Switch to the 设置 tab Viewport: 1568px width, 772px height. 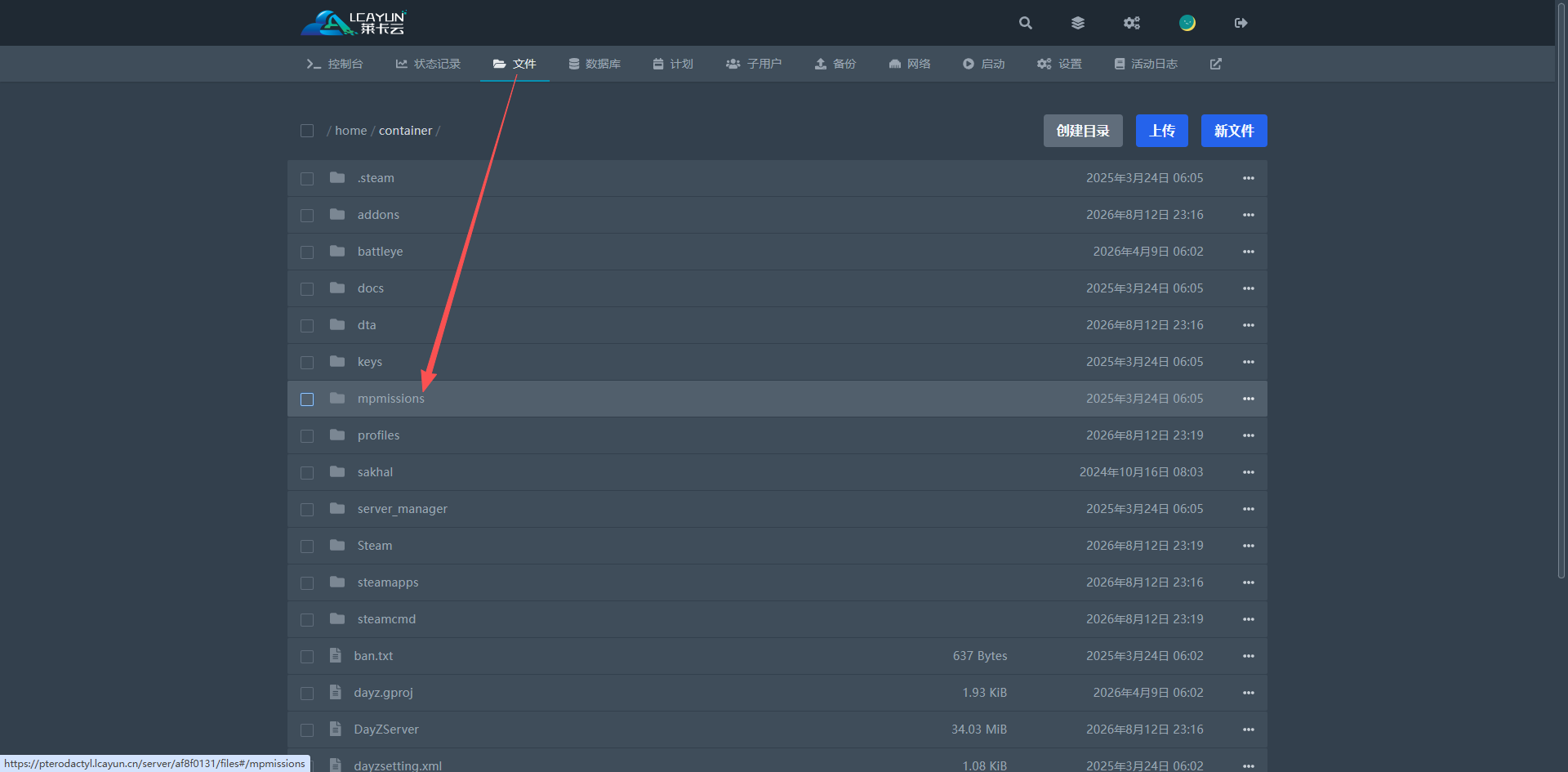pos(1059,64)
